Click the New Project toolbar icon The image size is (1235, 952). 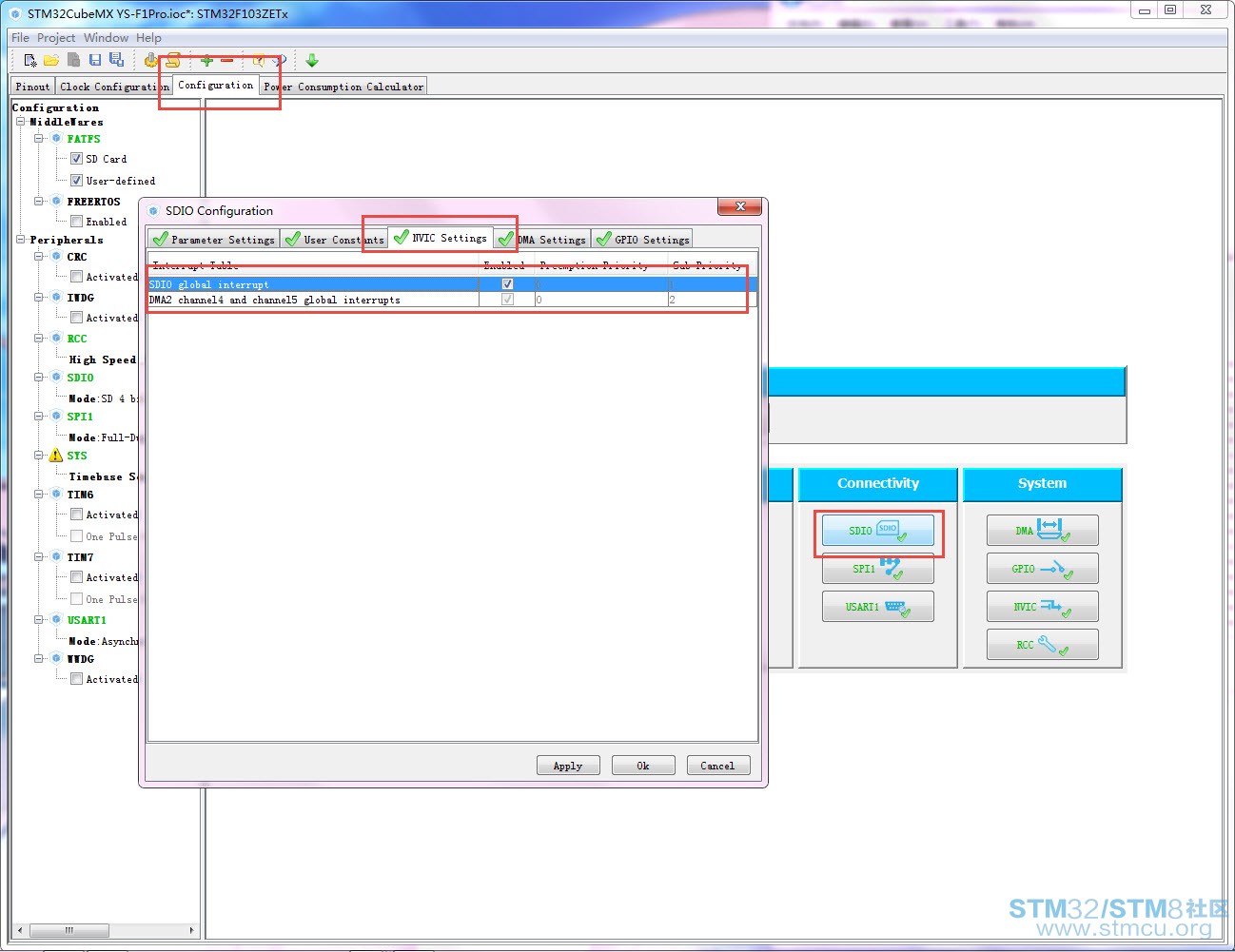click(x=30, y=61)
